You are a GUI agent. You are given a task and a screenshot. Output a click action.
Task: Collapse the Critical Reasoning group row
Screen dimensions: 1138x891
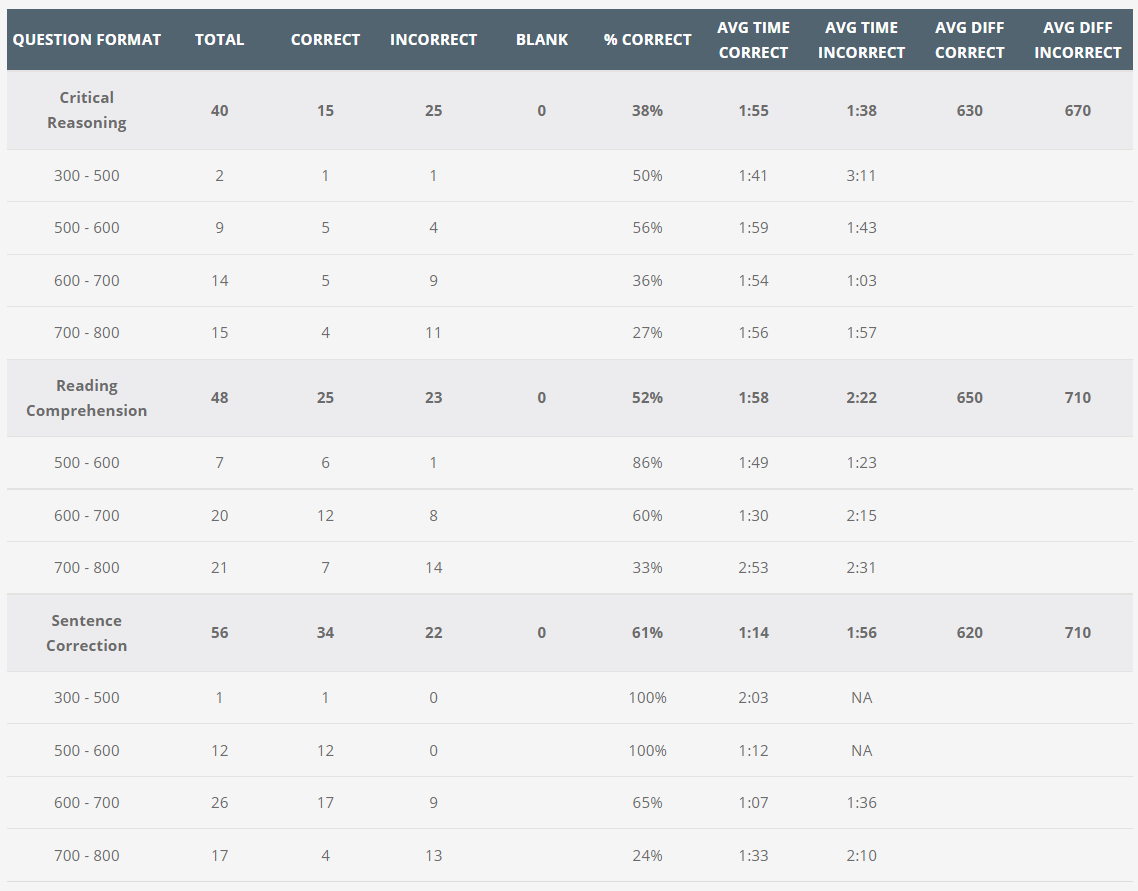click(x=87, y=110)
